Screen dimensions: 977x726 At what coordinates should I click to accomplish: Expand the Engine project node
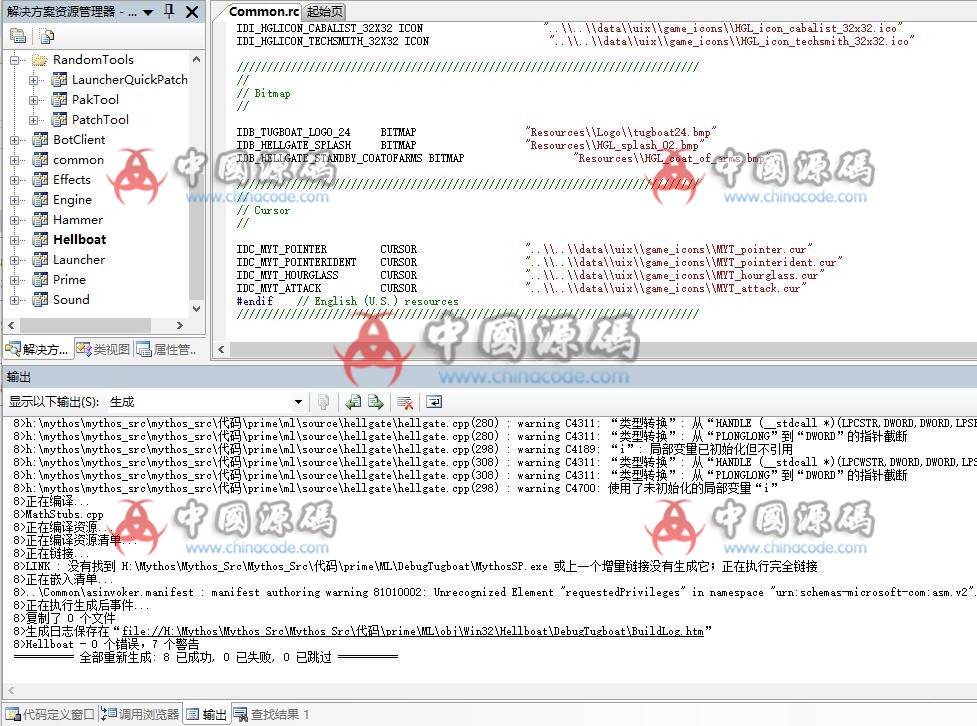tap(15, 200)
